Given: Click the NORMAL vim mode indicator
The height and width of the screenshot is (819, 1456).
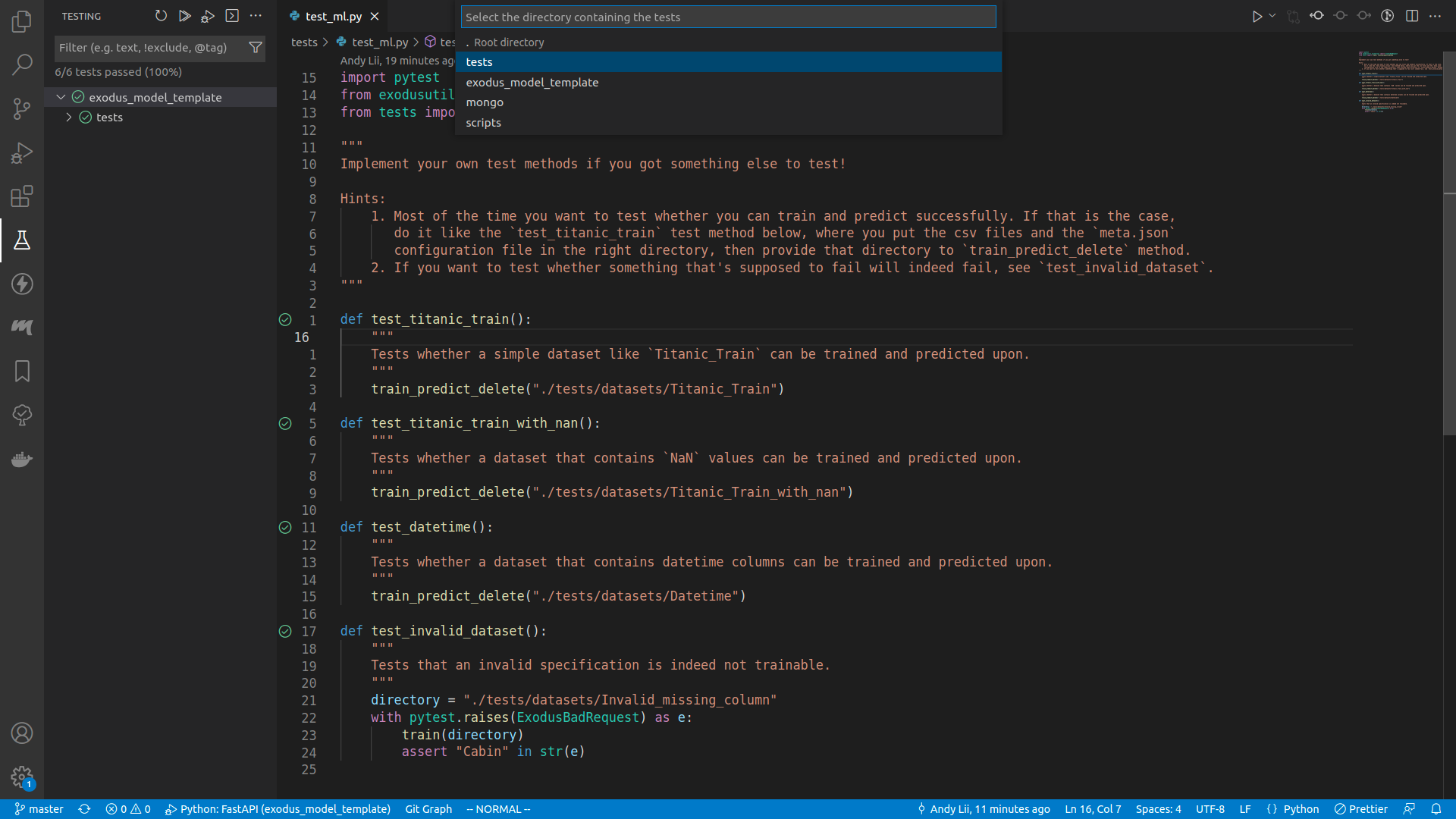Looking at the screenshot, I should [498, 809].
